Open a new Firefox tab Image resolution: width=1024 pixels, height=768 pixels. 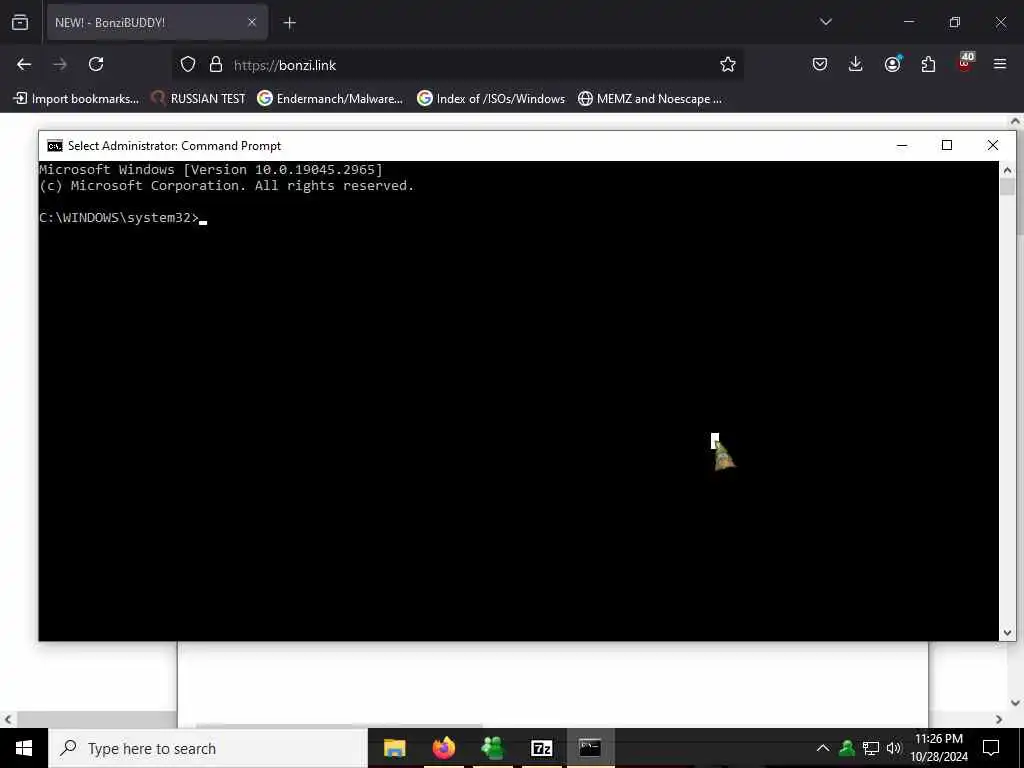click(x=289, y=23)
